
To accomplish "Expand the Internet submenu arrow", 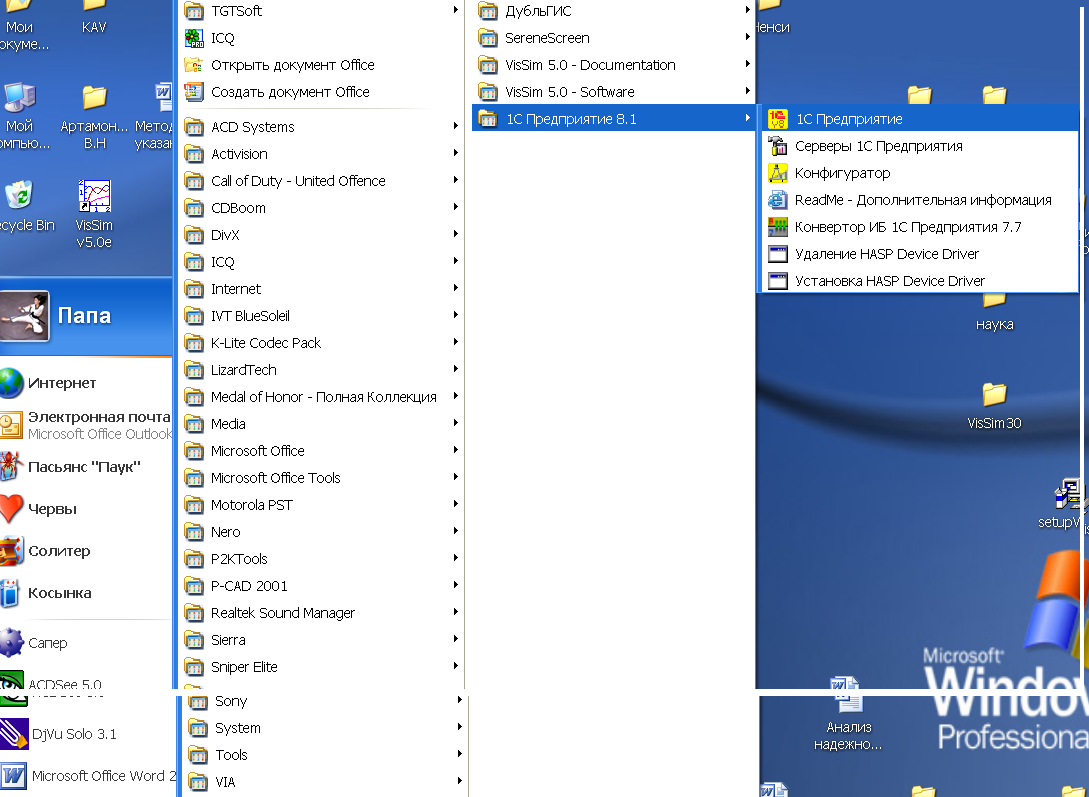I will [456, 288].
